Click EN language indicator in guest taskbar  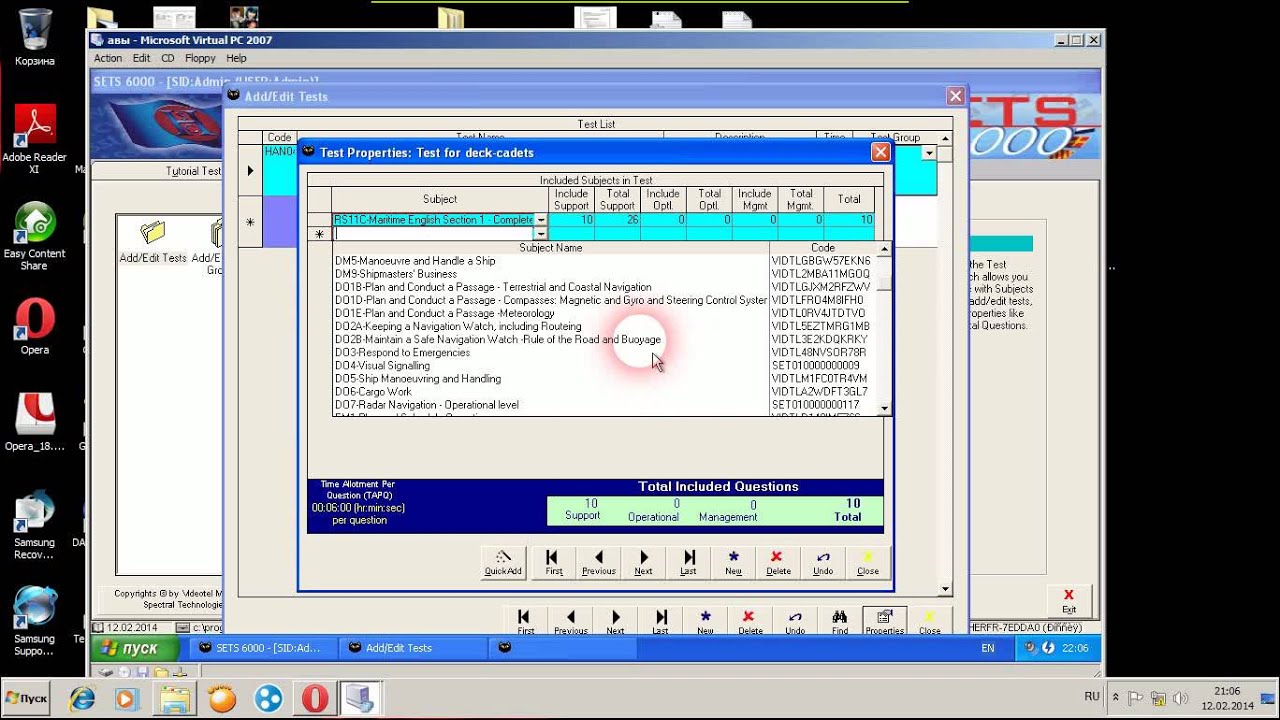point(988,648)
